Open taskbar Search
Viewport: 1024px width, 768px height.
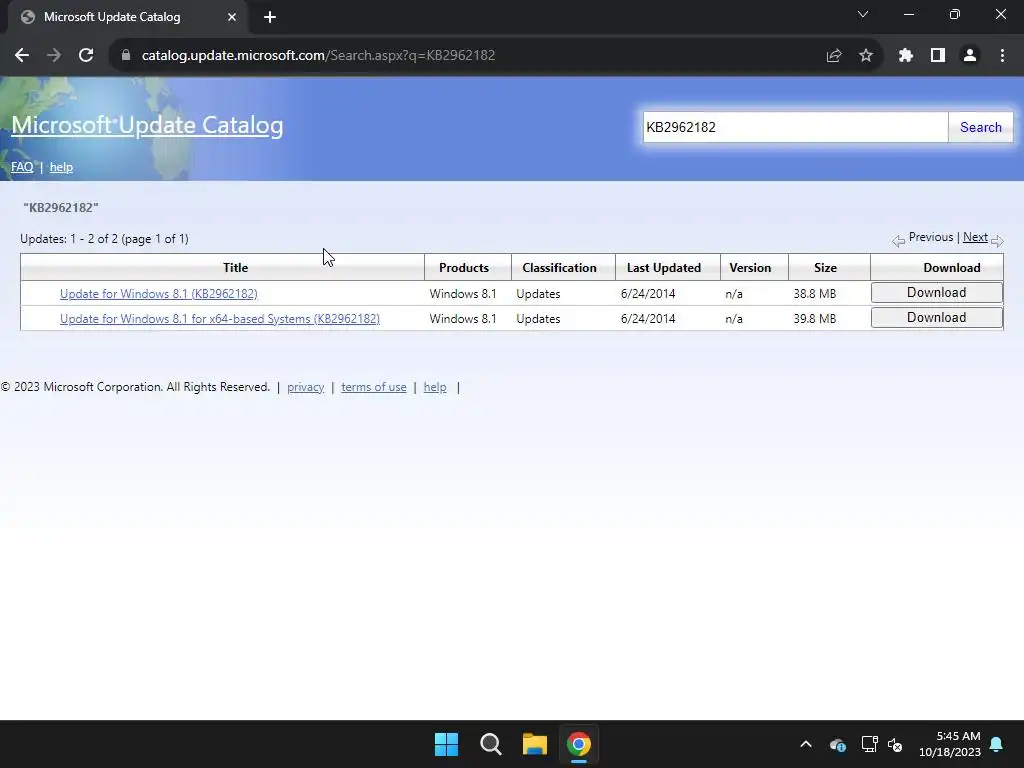[x=490, y=744]
